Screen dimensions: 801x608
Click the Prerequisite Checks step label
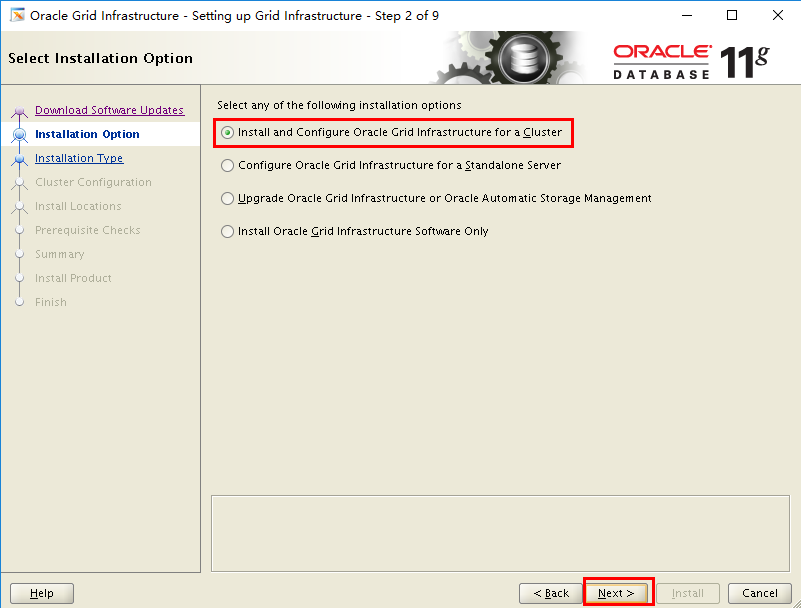87,230
